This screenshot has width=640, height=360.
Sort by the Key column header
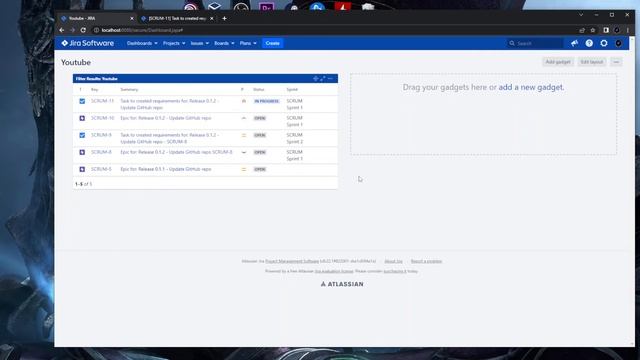(x=95, y=89)
